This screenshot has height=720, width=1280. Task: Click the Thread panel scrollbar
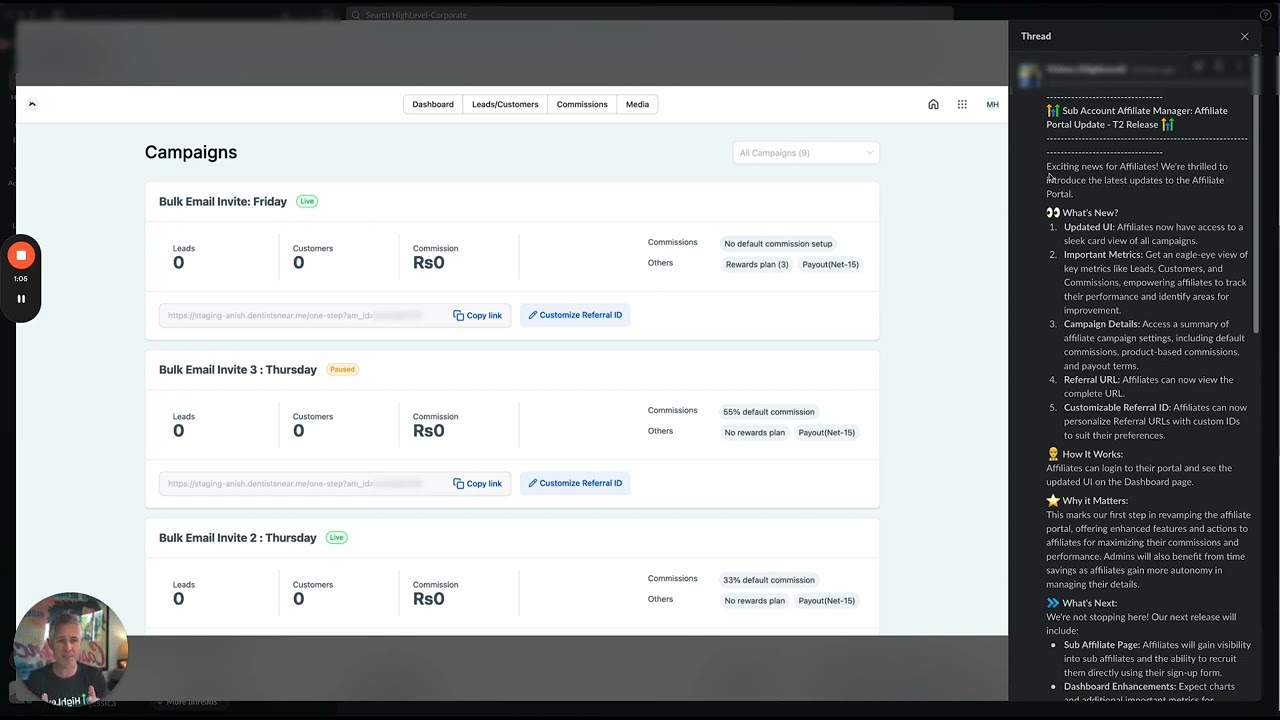tap(1256, 195)
